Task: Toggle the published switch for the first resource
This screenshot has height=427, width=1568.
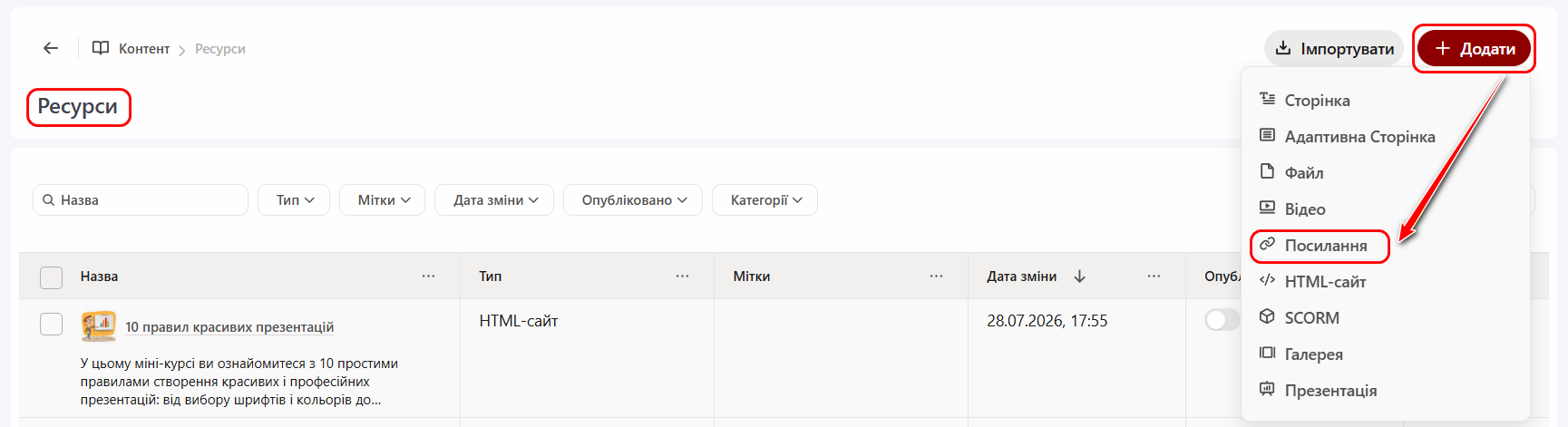Action: pos(1222,320)
